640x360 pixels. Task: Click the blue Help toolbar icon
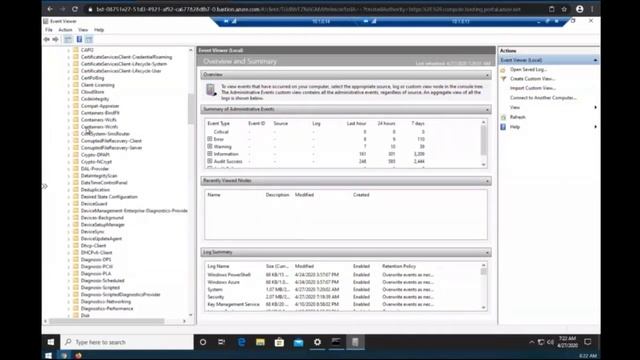click(x=79, y=40)
